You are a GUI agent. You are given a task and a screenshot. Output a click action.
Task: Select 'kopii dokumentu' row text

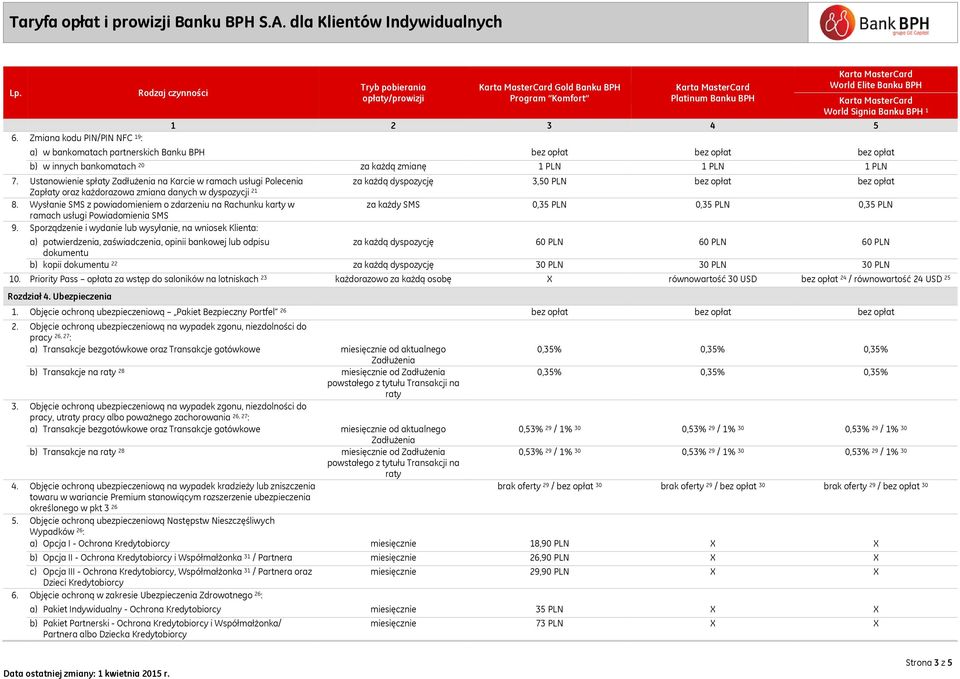tap(80, 265)
